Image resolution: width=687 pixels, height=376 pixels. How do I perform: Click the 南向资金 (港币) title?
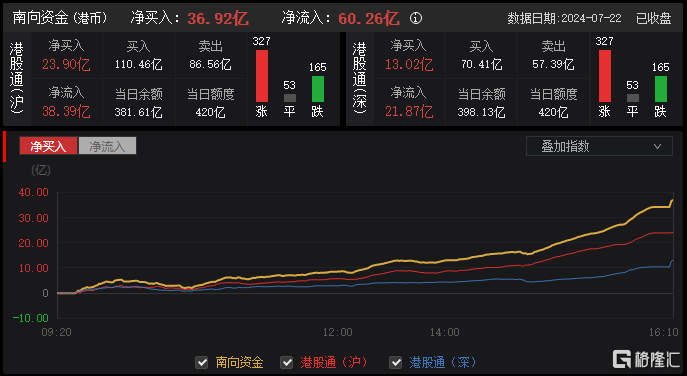(x=60, y=18)
